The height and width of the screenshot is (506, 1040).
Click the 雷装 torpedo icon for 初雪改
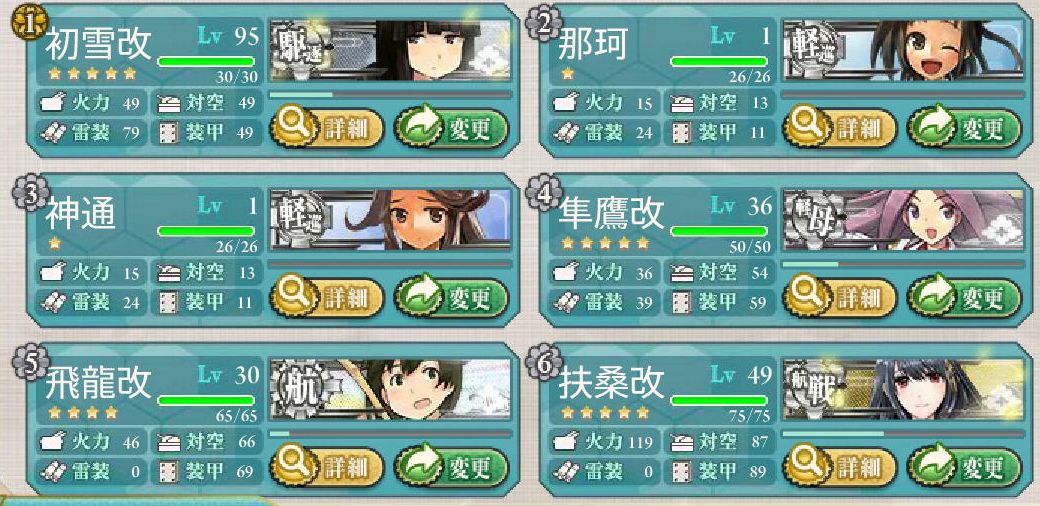(52, 133)
